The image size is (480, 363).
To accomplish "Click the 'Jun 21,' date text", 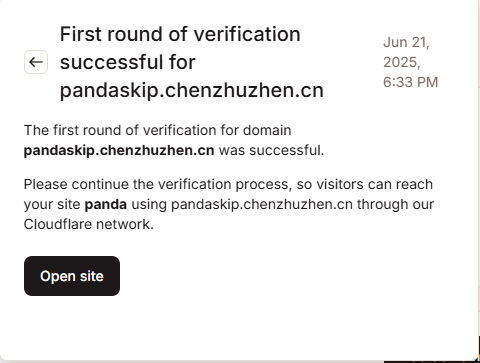I will [406, 42].
